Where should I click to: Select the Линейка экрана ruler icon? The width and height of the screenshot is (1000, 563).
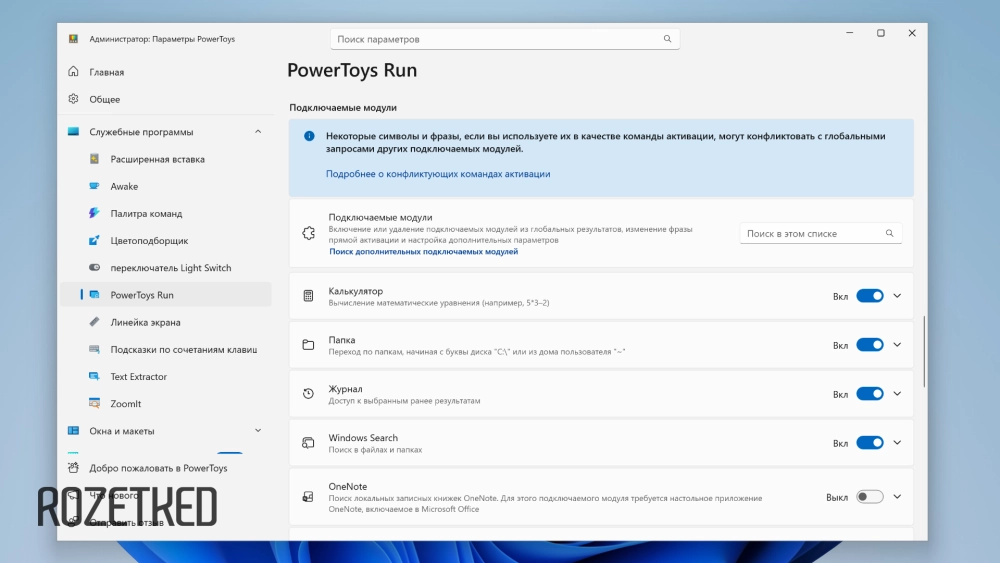pyautogui.click(x=94, y=322)
